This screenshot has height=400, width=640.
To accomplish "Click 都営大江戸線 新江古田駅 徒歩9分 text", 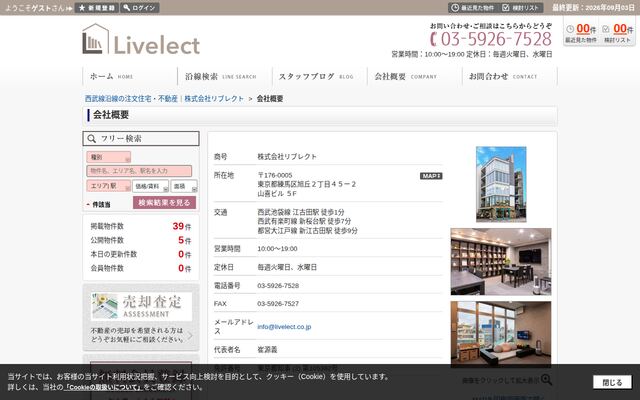I will click(x=307, y=231).
